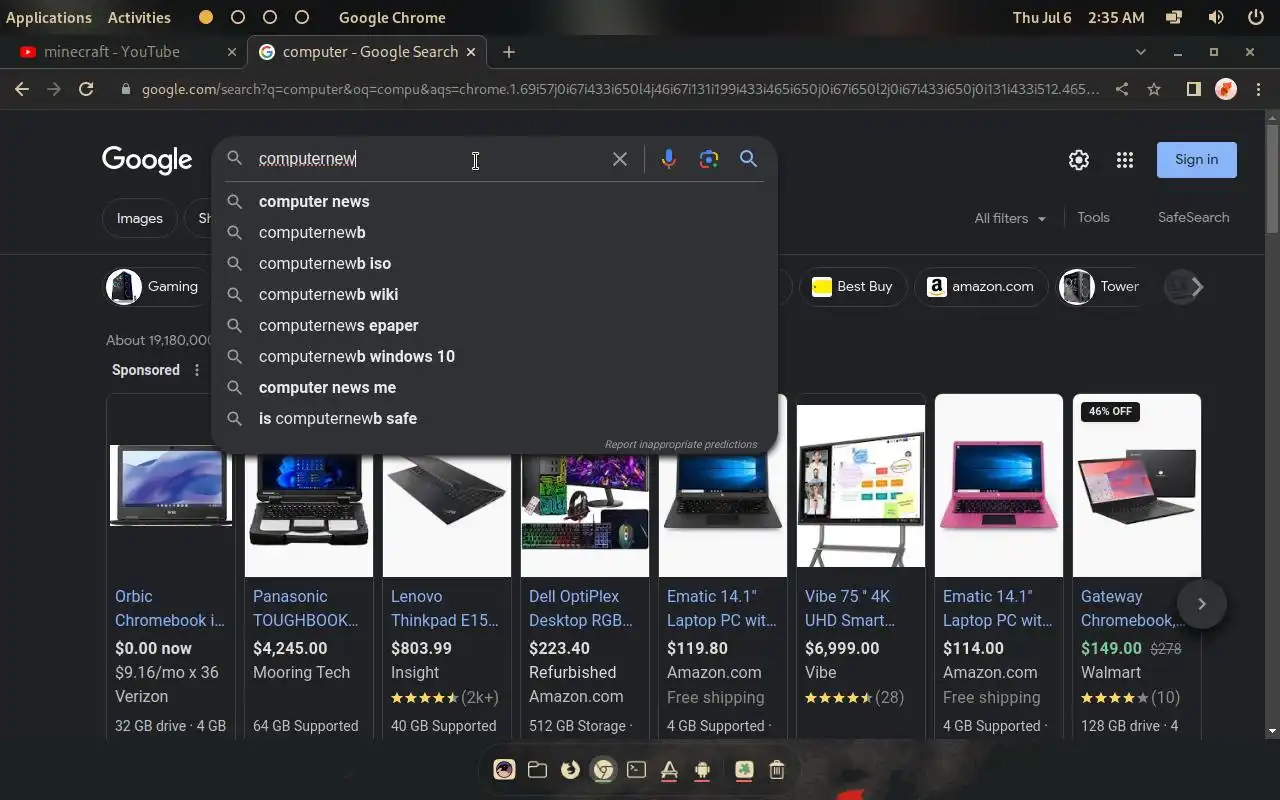Screen dimensions: 1280x800
Task: Click the Sign in button
Action: (1197, 160)
